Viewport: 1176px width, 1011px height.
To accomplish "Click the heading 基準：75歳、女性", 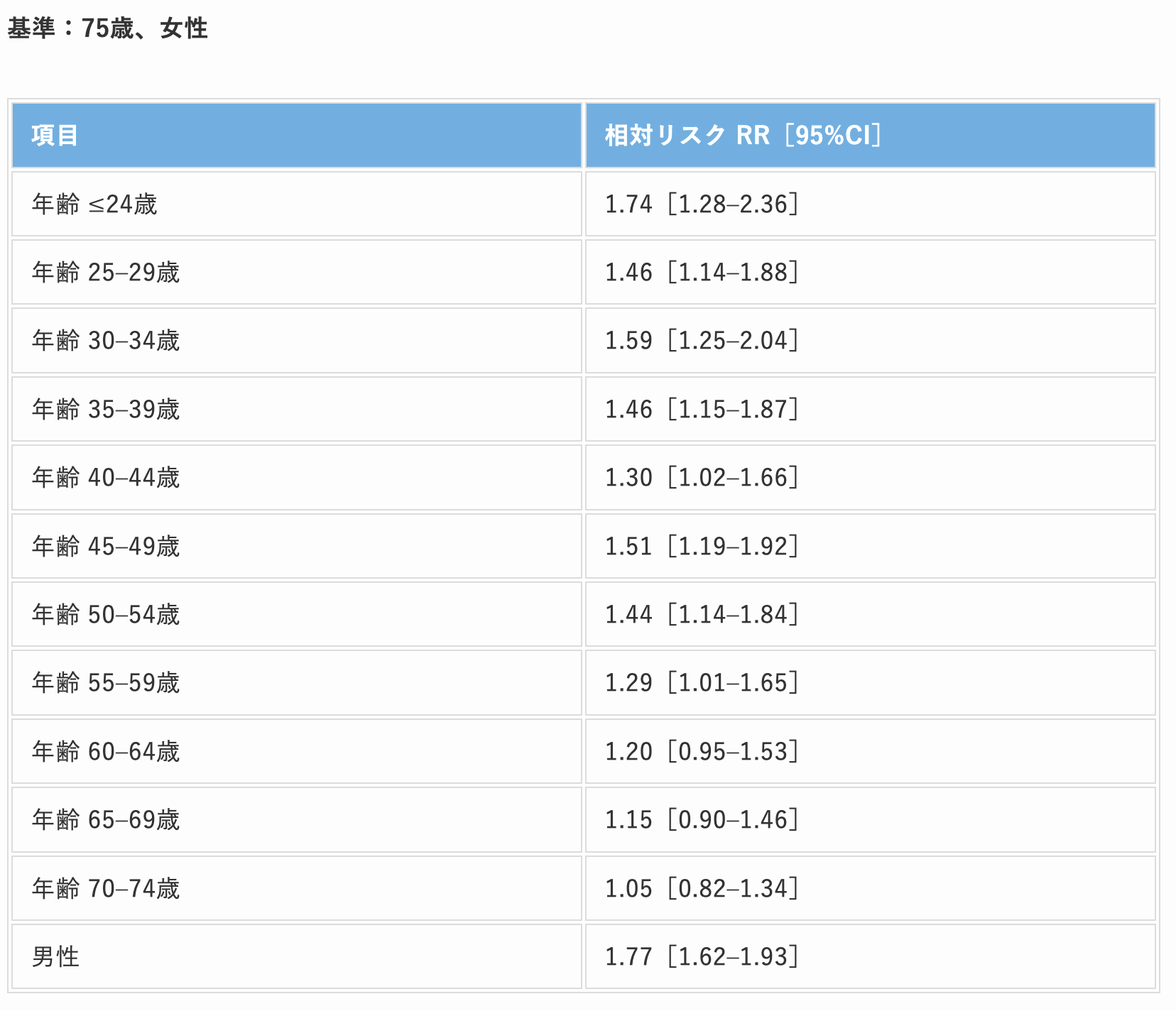I will (107, 28).
